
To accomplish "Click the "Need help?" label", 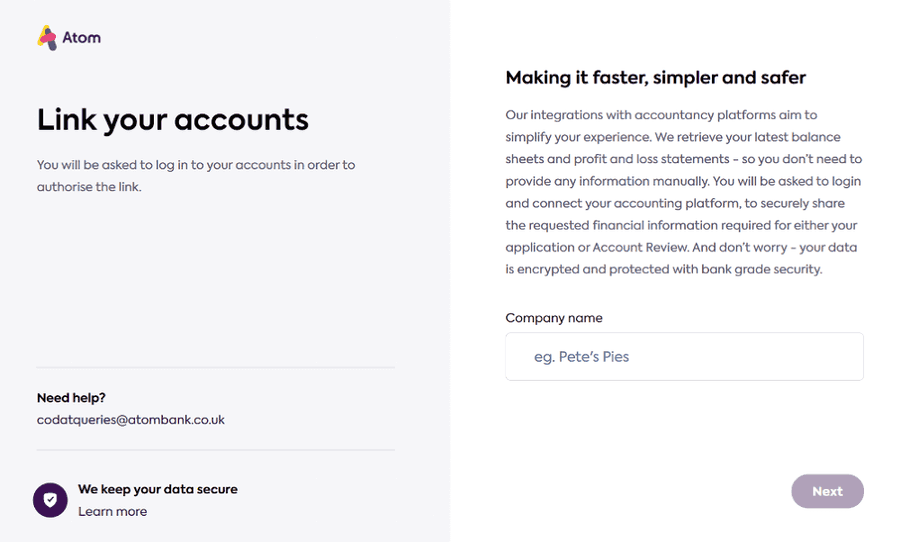I will [71, 398].
